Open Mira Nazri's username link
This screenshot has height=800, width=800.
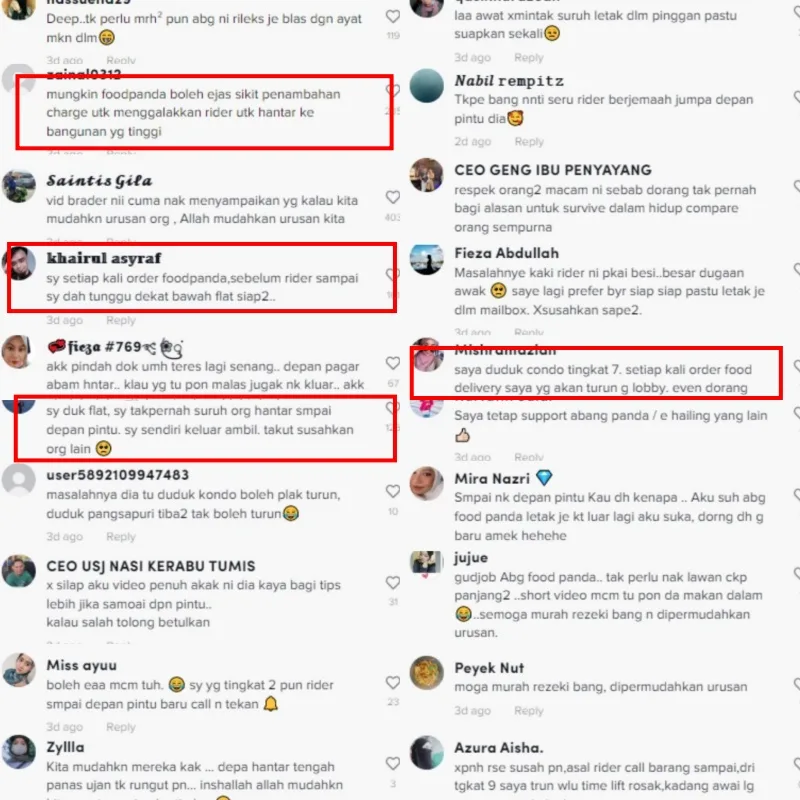pyautogui.click(x=492, y=479)
